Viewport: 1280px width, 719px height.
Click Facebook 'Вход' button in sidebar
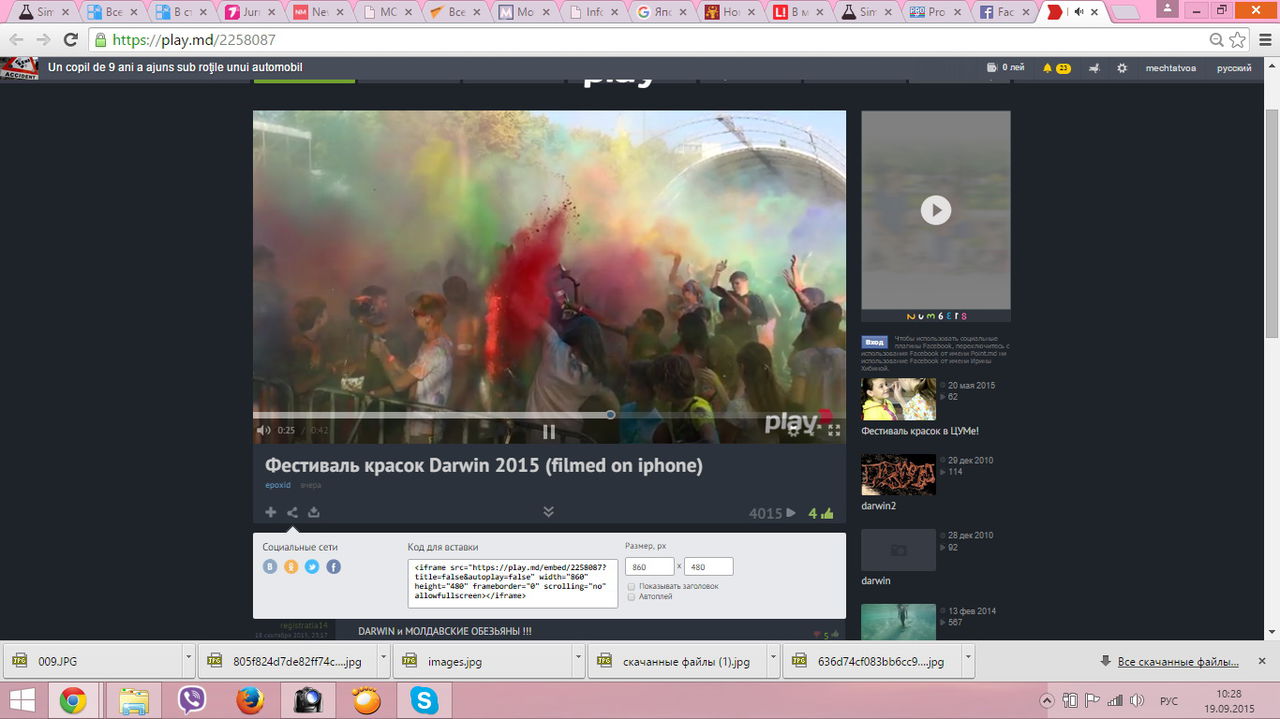coord(874,342)
